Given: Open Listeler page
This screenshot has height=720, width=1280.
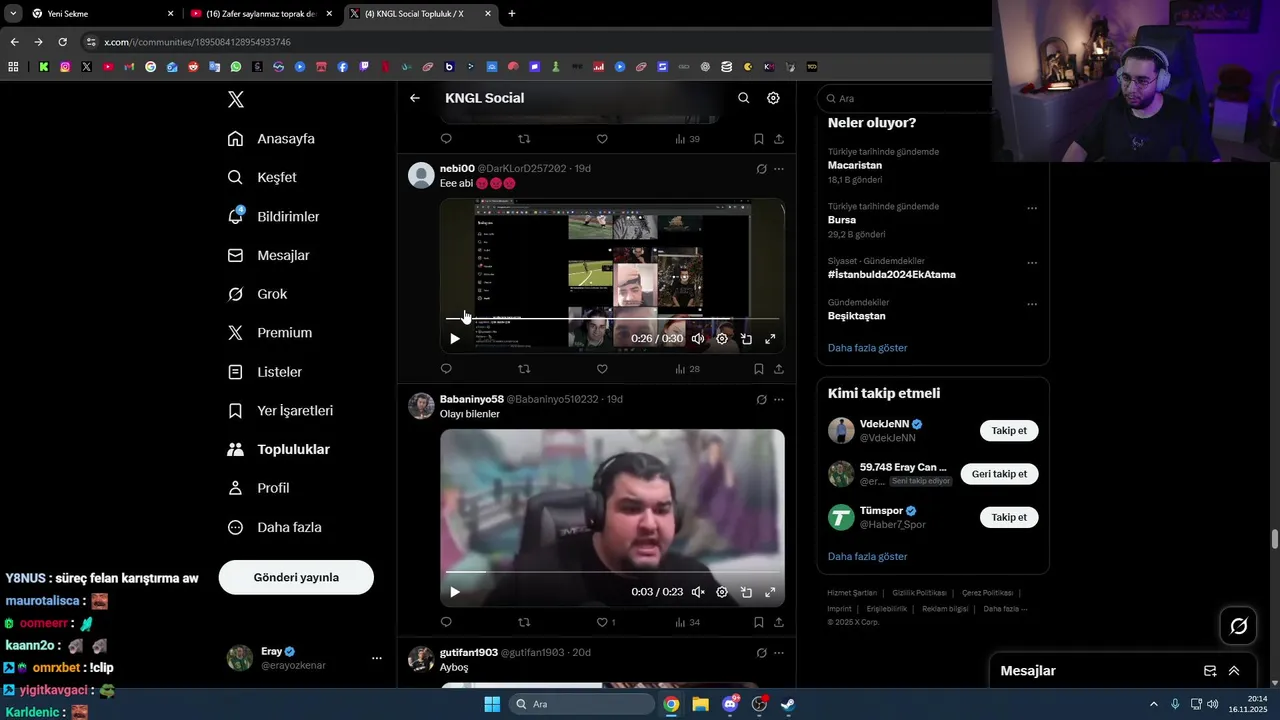Looking at the screenshot, I should 265,372.
